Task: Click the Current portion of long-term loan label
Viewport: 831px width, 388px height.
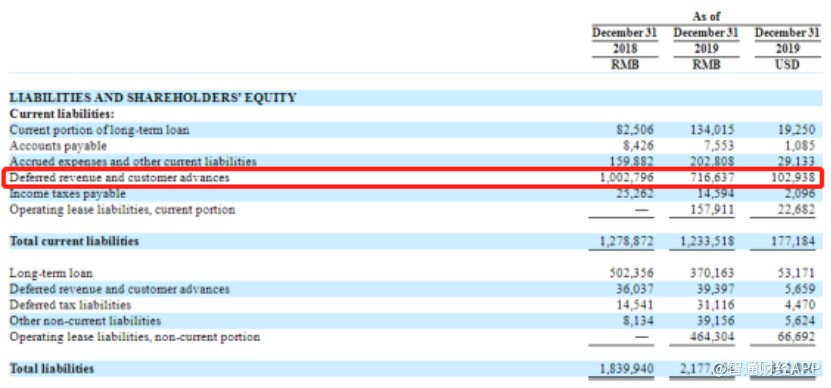Action: point(100,130)
